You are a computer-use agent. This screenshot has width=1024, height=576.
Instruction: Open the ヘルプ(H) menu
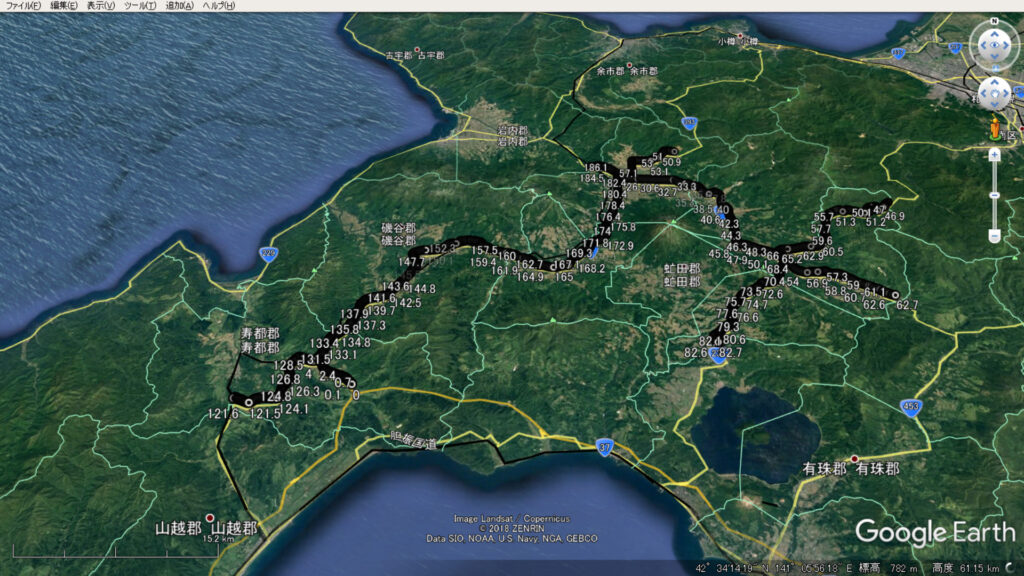click(x=218, y=6)
